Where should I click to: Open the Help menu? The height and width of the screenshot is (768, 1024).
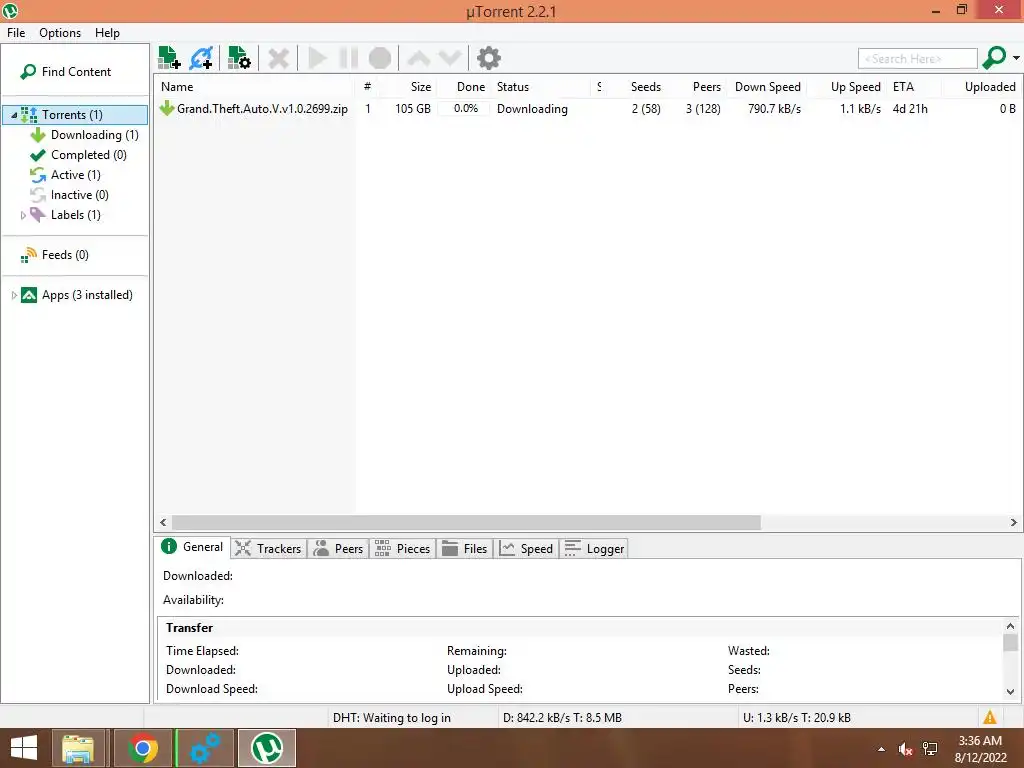pyautogui.click(x=107, y=33)
